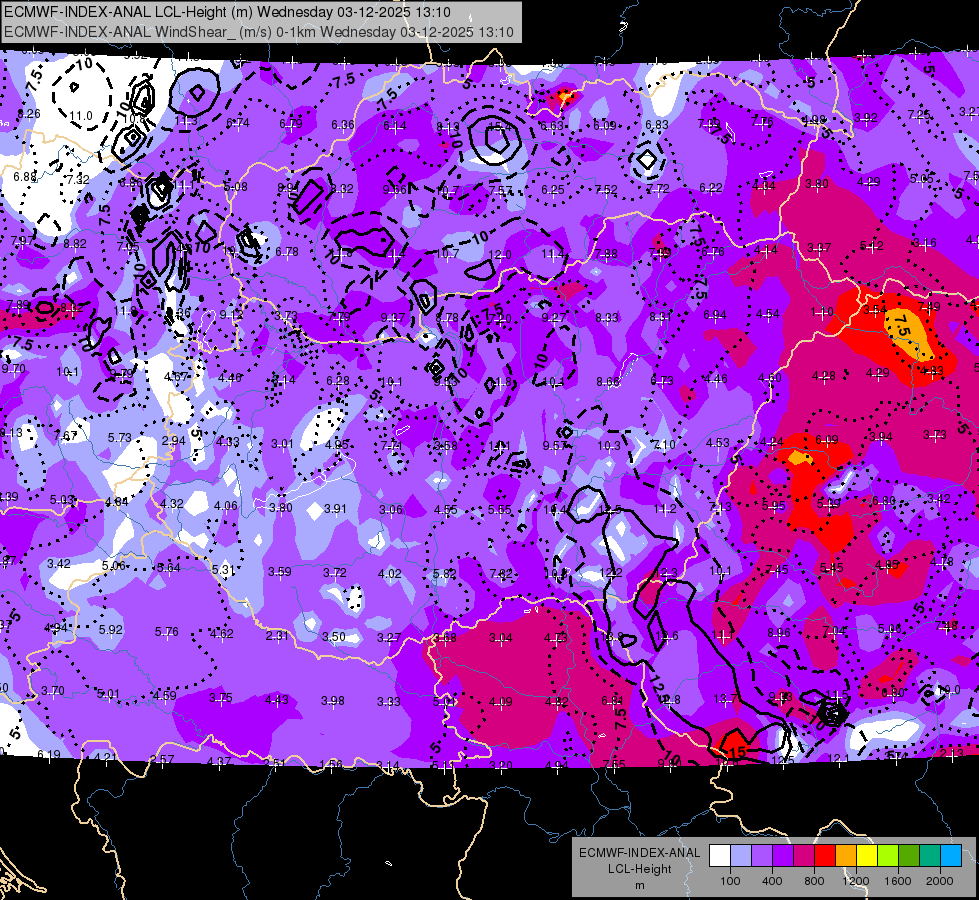Image resolution: width=979 pixels, height=900 pixels.
Task: Click the teal legend color swatch
Action: point(930,856)
